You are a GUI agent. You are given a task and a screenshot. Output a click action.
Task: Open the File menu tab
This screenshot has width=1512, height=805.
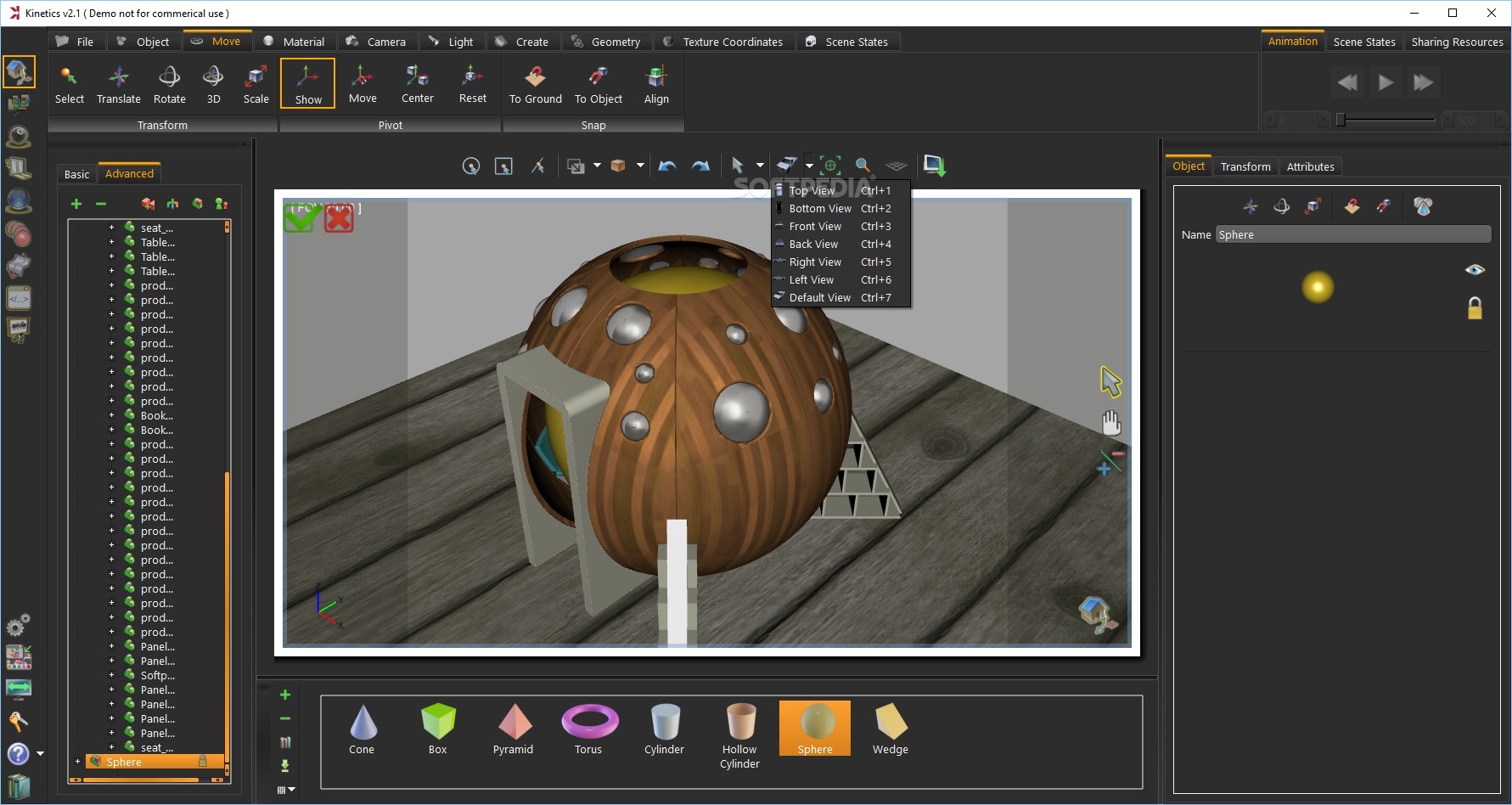click(x=75, y=42)
